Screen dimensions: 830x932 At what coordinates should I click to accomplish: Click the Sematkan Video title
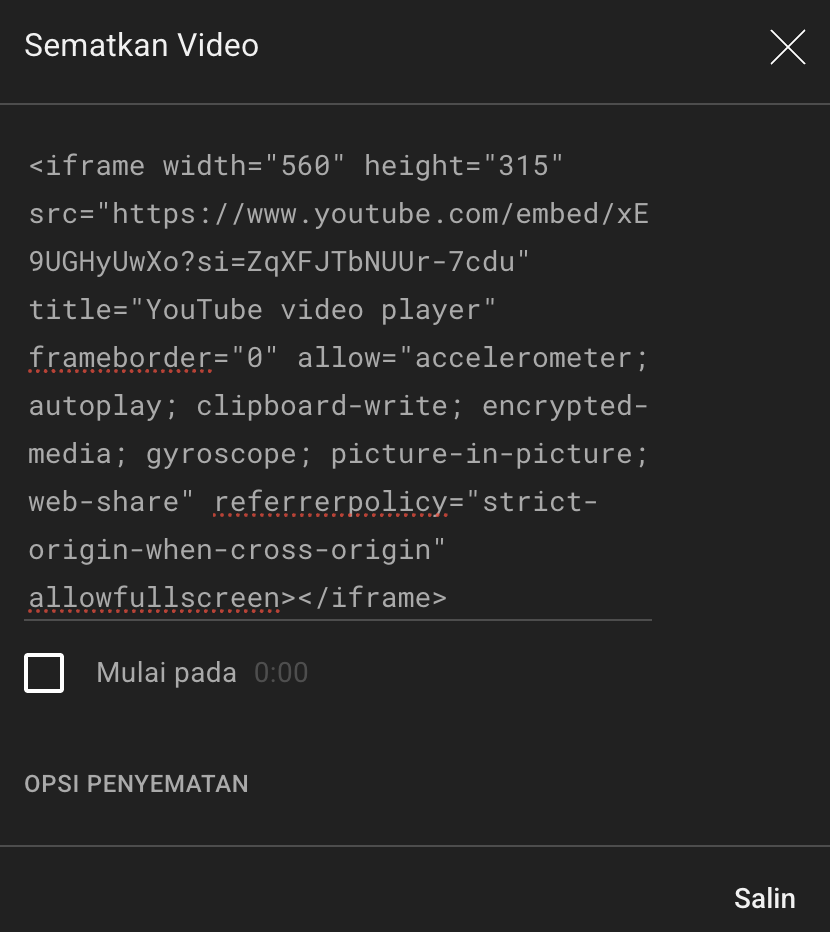[x=141, y=45]
